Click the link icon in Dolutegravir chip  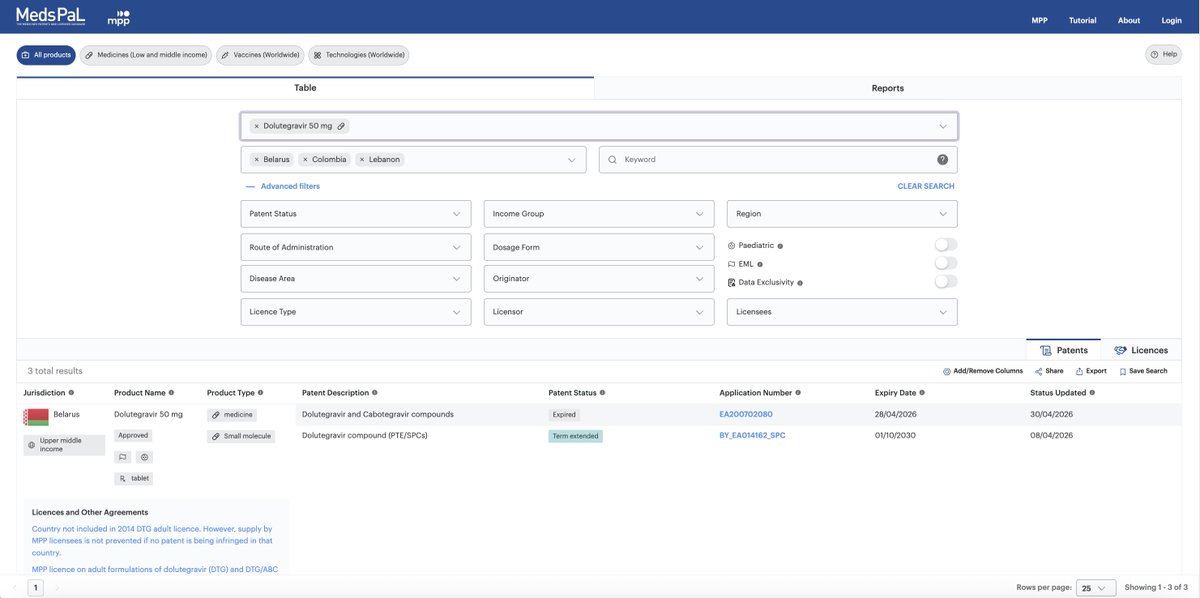click(x=341, y=126)
